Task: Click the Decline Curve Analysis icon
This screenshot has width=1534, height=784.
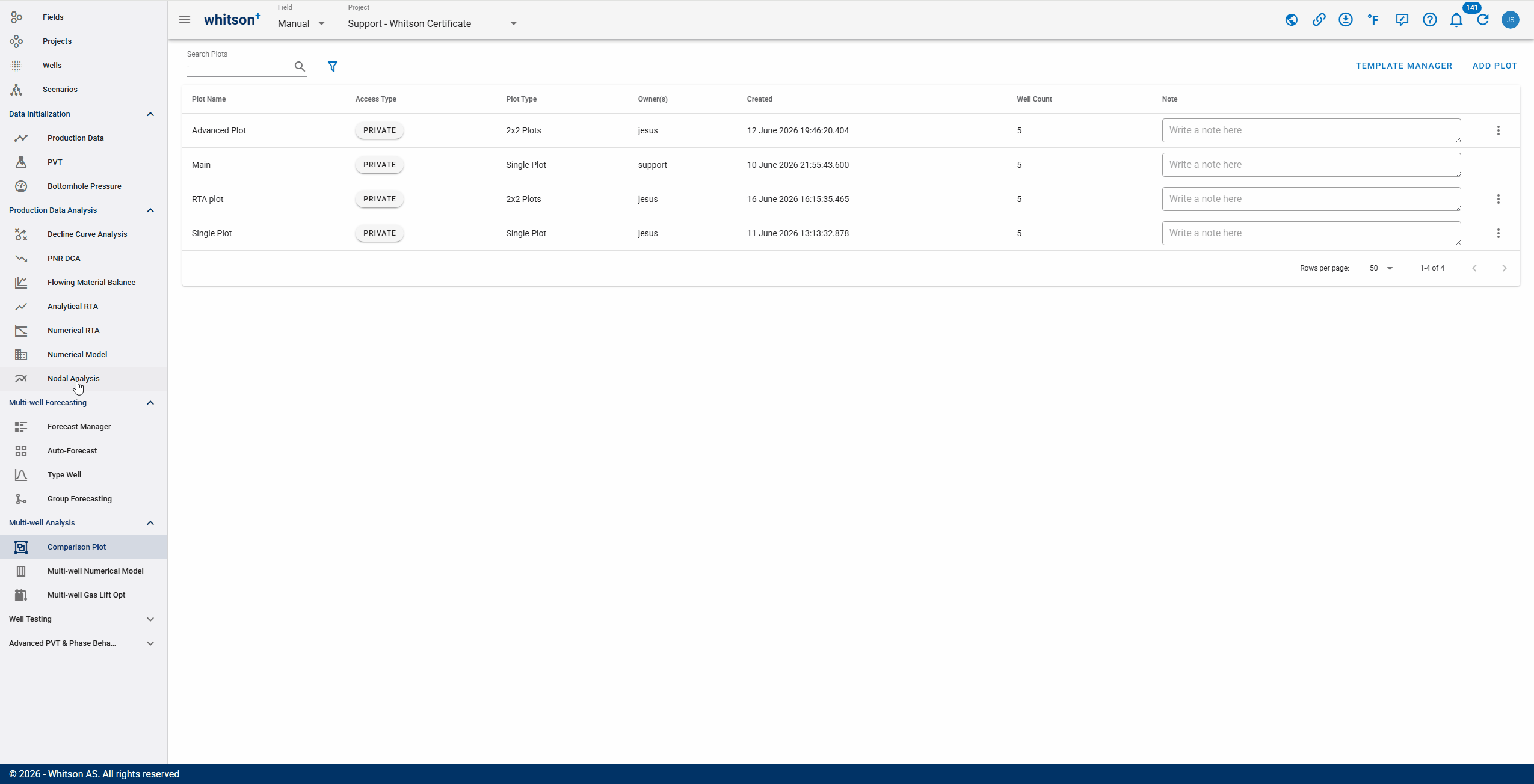Action: coord(21,234)
